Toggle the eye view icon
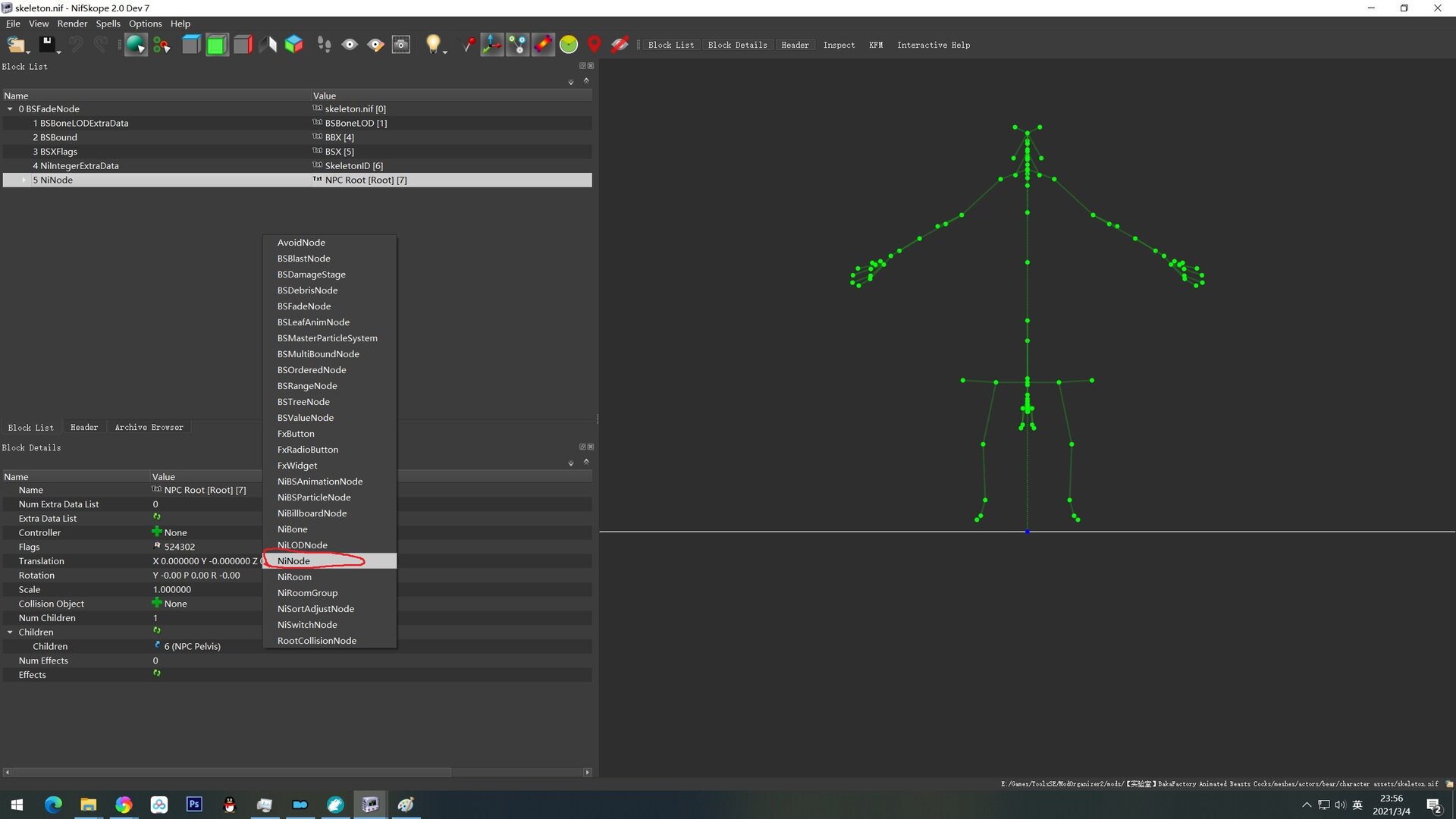Viewport: 1456px width, 819px height. 350,45
